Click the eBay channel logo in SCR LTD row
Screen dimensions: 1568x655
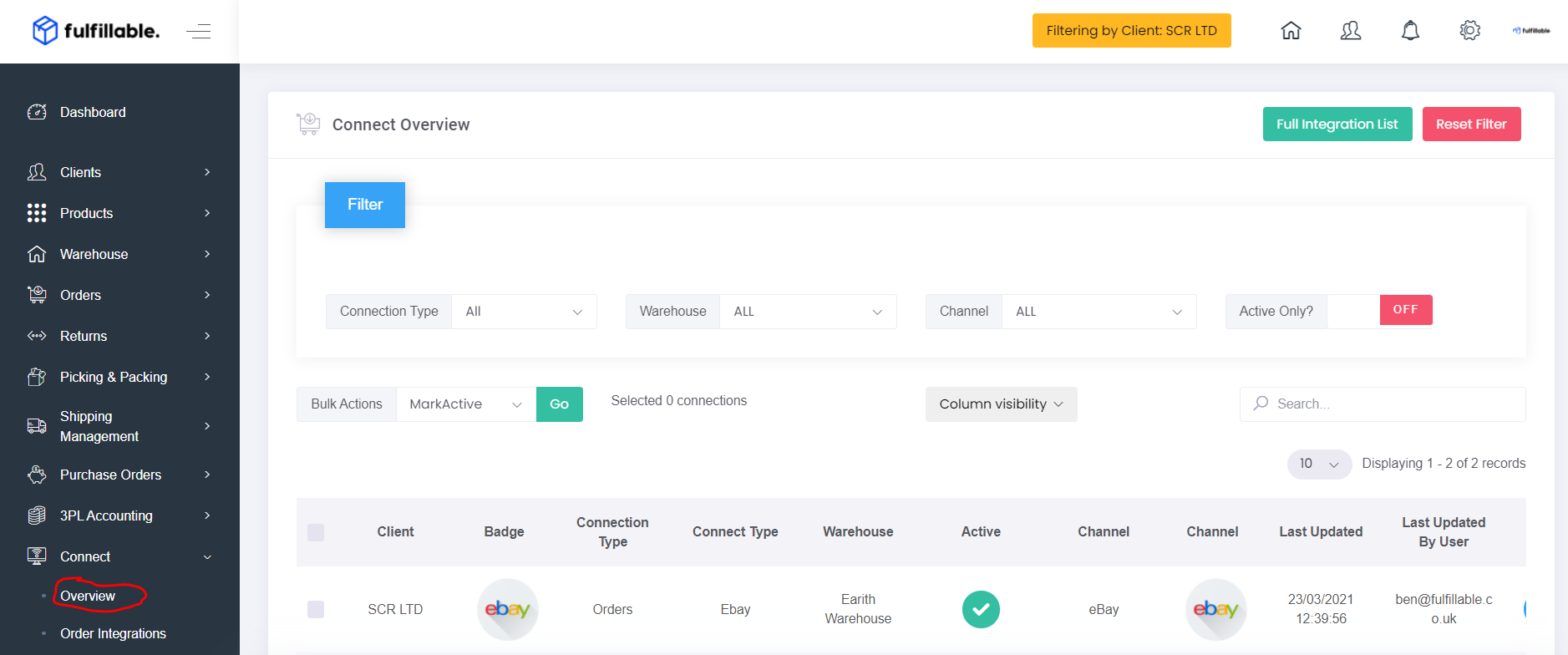pyautogui.click(x=1215, y=609)
